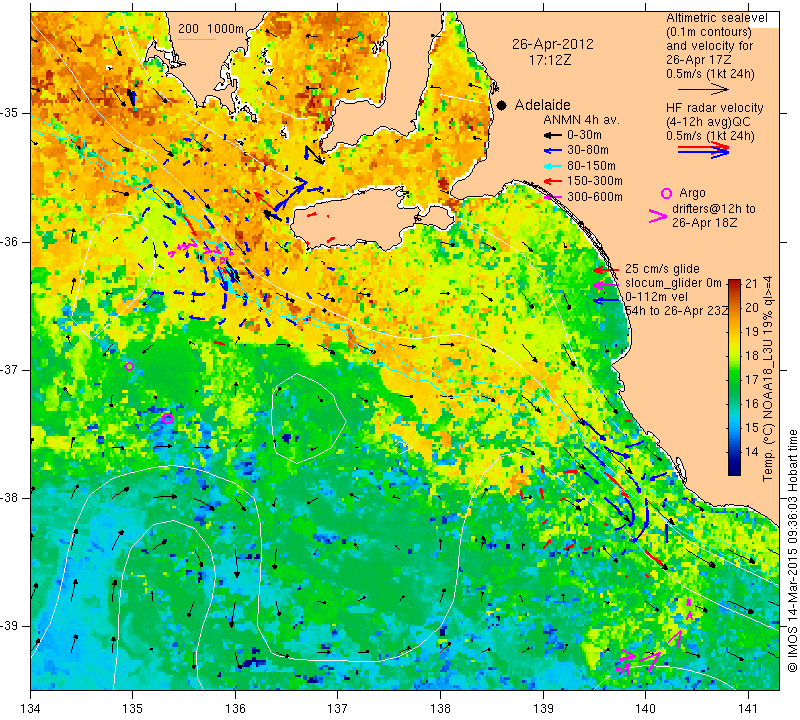800x720 pixels.
Task: Click the '17:12Z' time label
Action: click(549, 60)
